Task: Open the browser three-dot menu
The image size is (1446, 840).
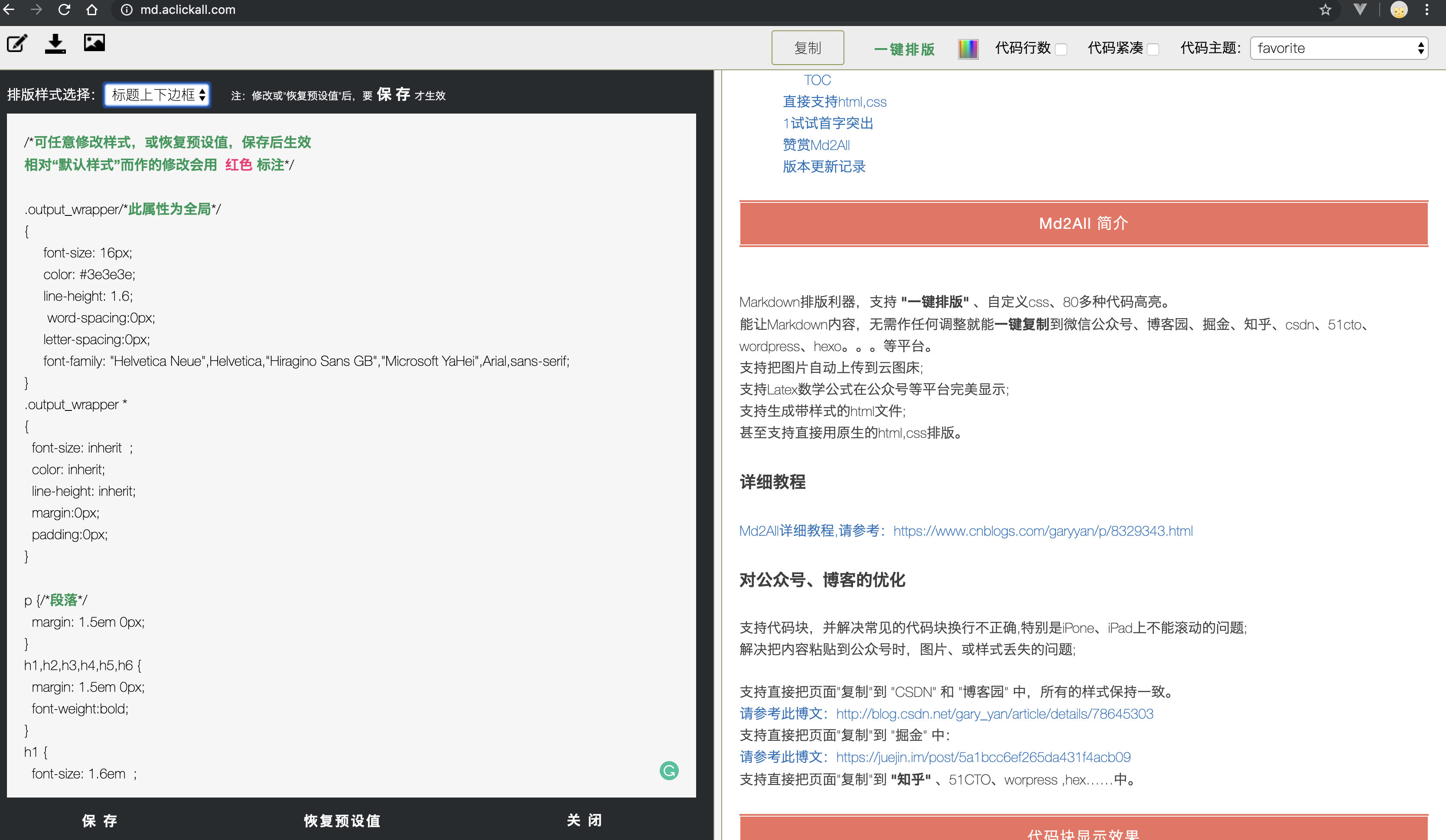Action: tap(1426, 10)
